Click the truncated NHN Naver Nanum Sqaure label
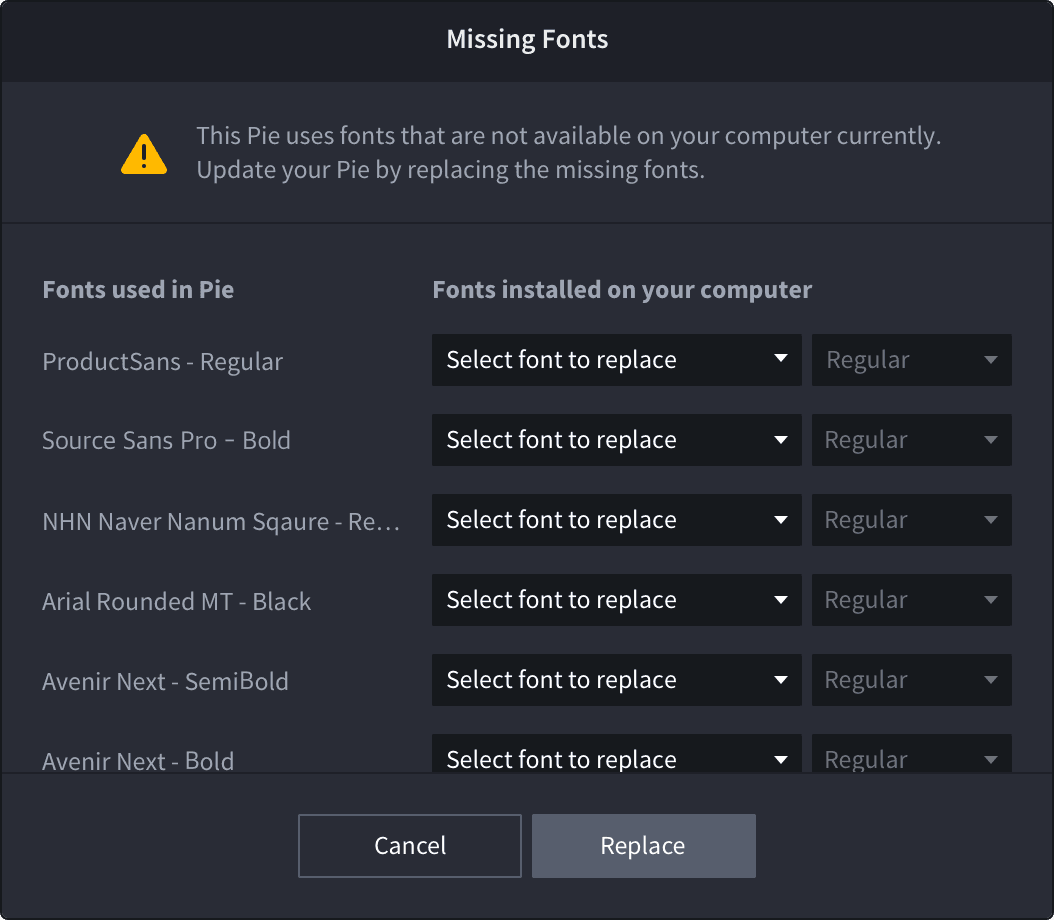 [220, 521]
